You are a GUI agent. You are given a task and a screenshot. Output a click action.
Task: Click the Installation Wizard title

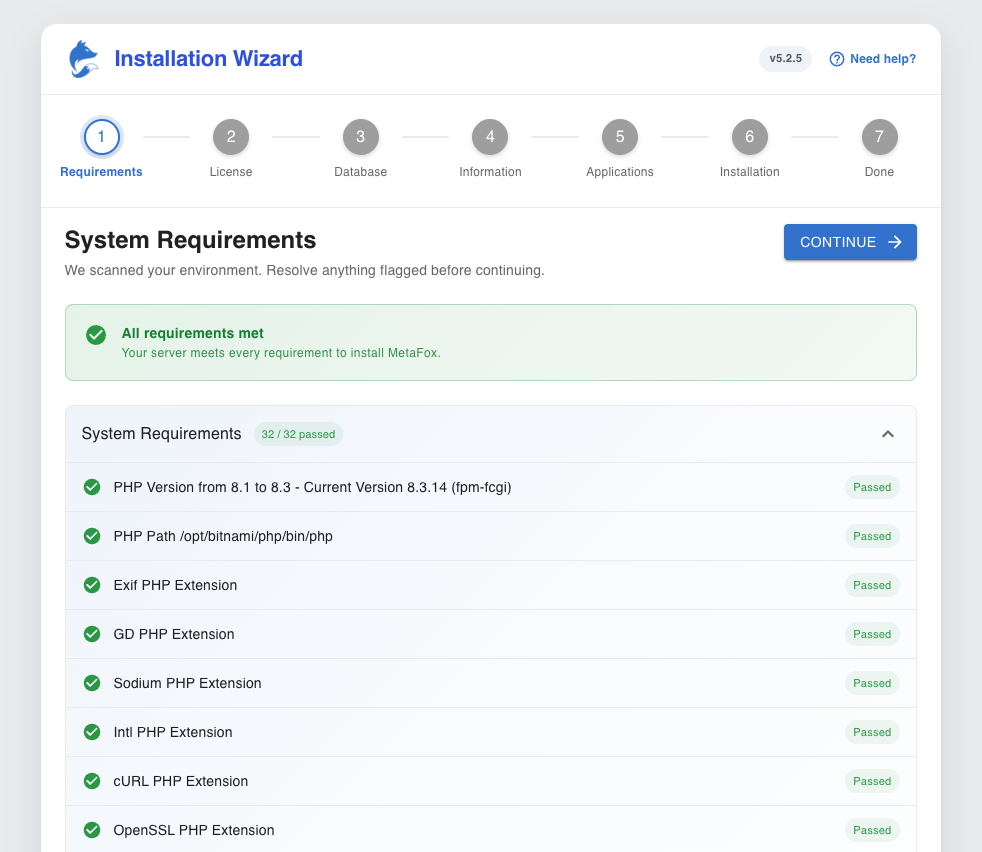point(209,58)
